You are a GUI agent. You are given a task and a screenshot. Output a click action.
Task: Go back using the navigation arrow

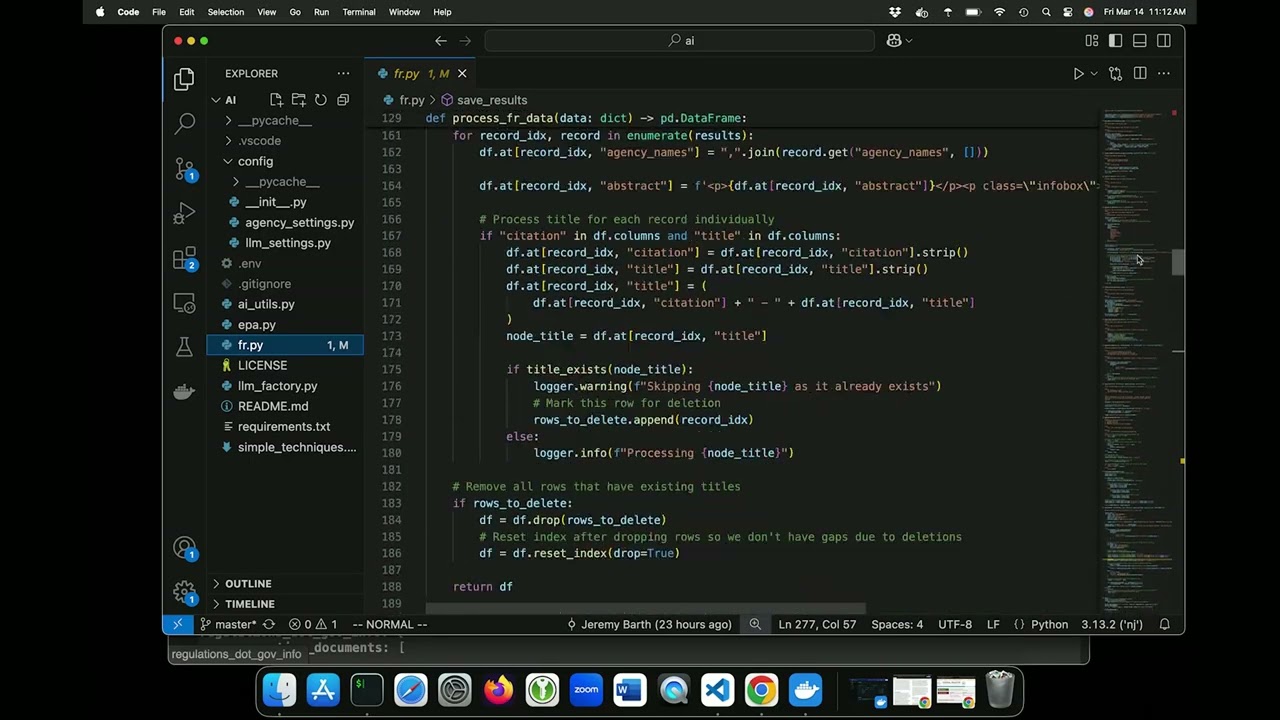(x=441, y=40)
